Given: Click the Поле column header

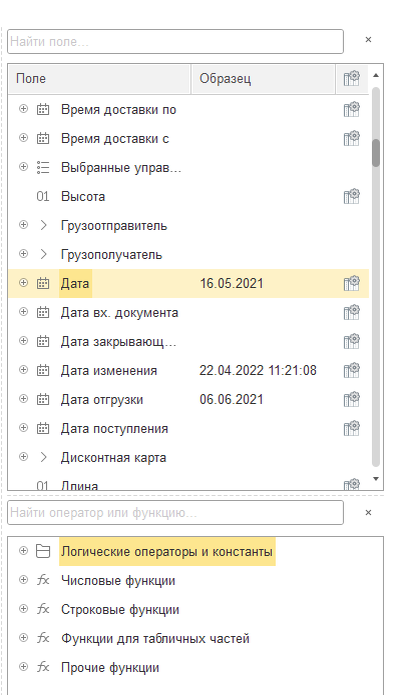Looking at the screenshot, I should tap(100, 79).
